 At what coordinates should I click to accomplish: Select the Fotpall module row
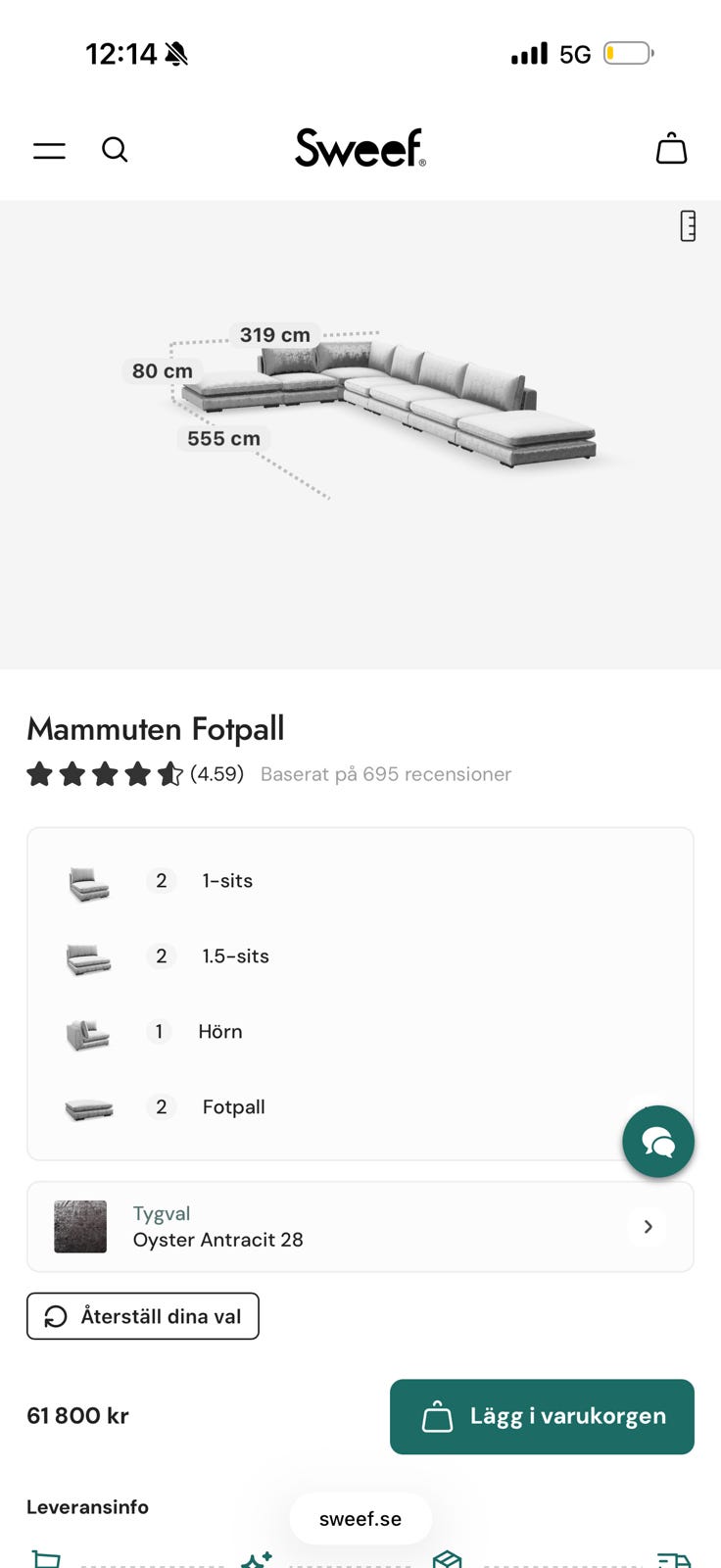point(233,1107)
